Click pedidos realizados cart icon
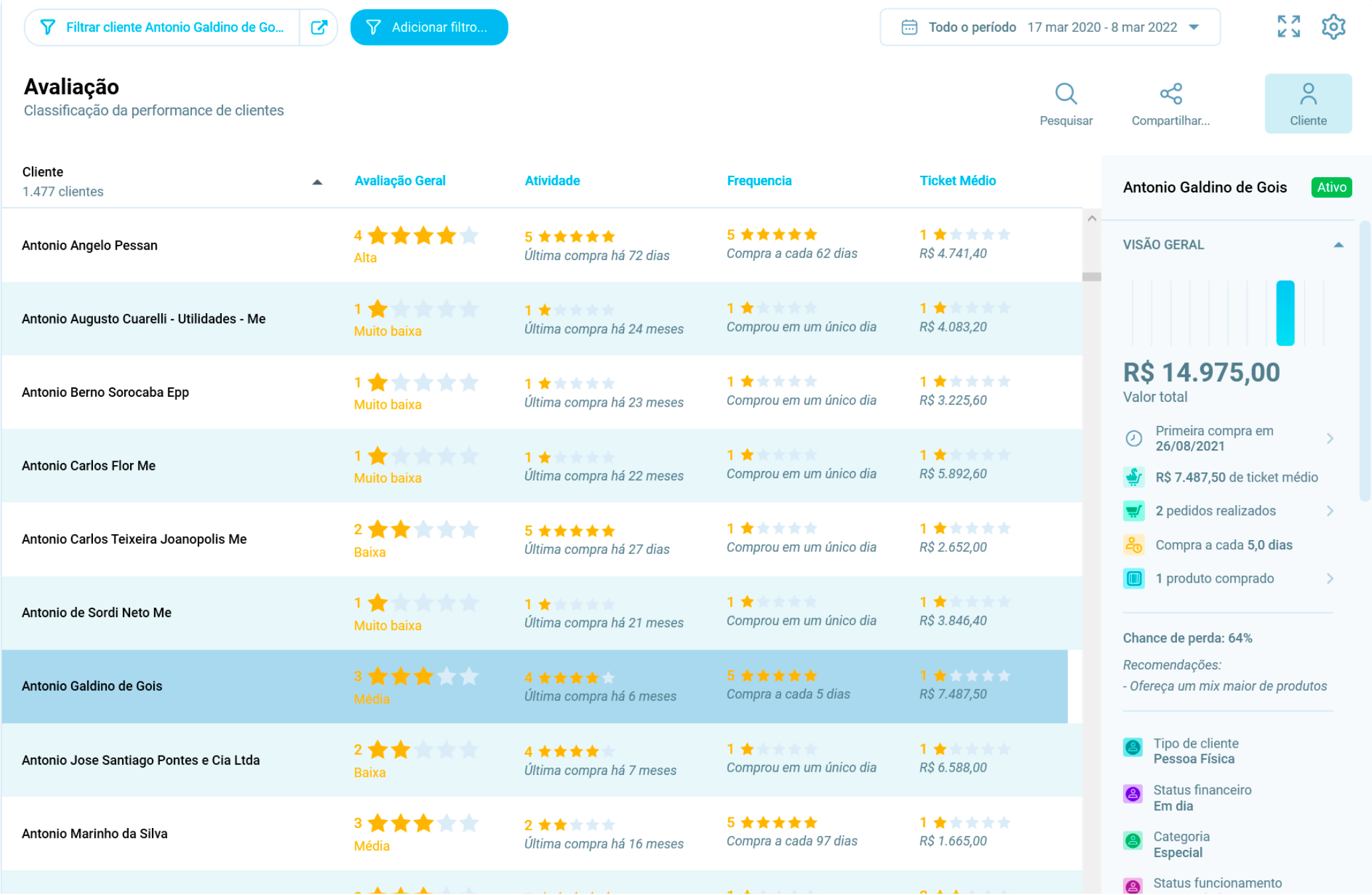 (x=1133, y=511)
